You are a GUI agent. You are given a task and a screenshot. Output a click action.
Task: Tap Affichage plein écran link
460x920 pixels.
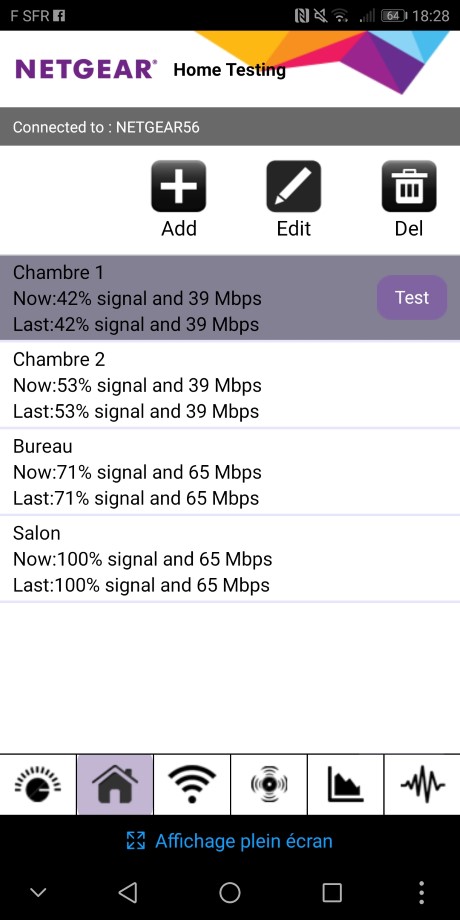[x=229, y=841]
